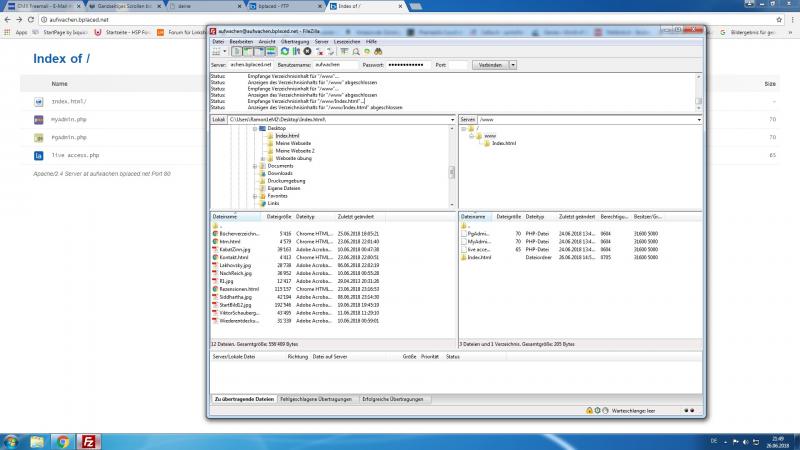This screenshot has width=800, height=450.
Task: Open the Verbinden quick-connect history dropdown arrow
Action: pos(513,64)
